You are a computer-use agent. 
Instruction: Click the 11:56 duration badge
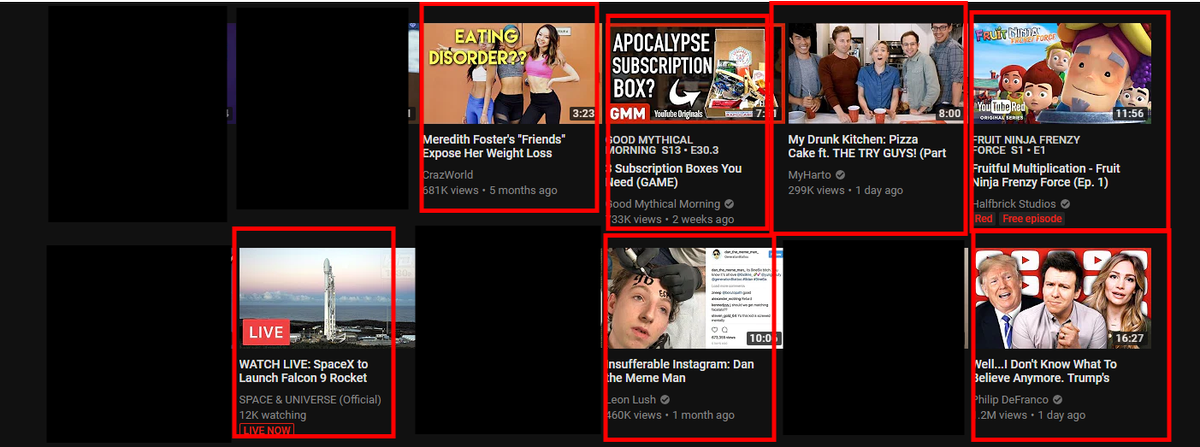click(1128, 114)
